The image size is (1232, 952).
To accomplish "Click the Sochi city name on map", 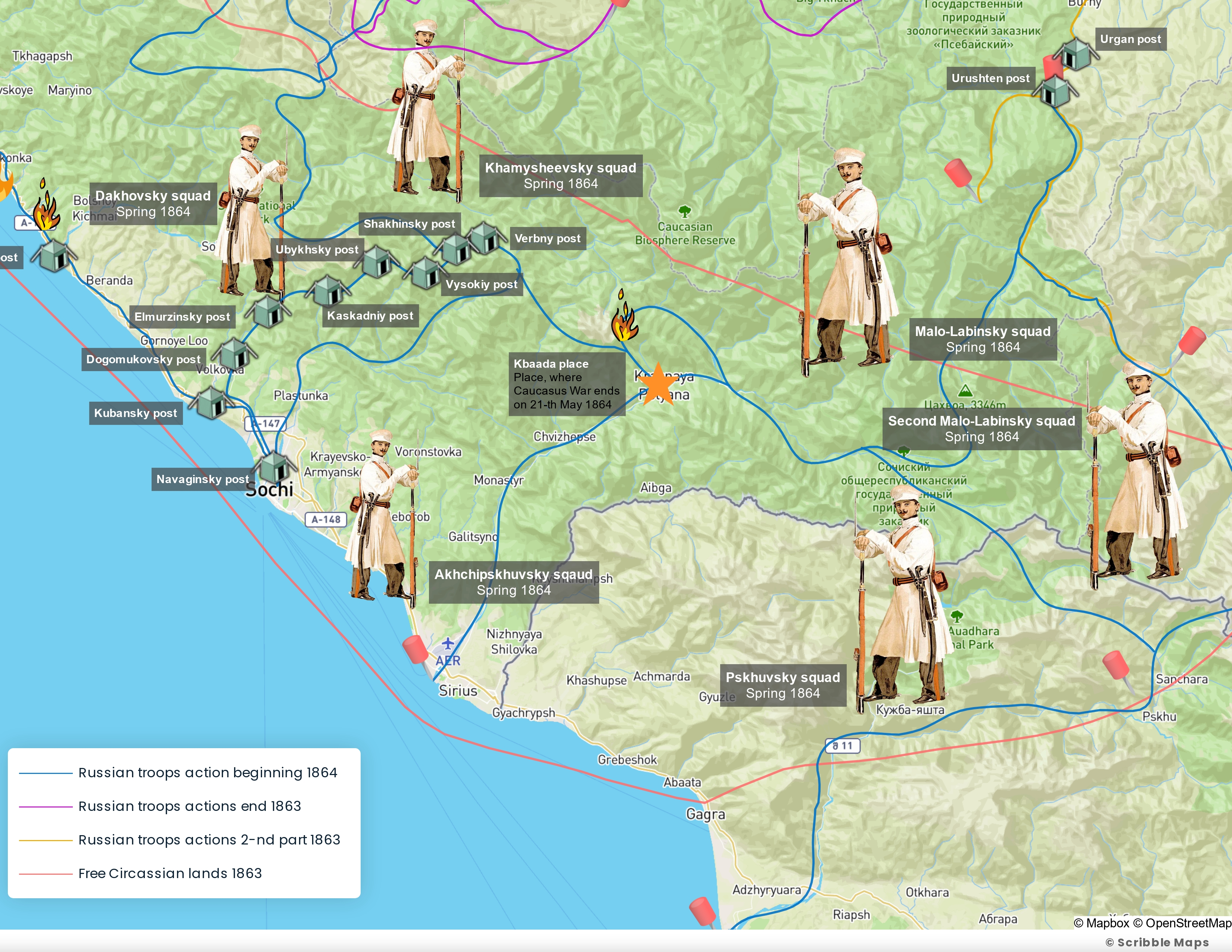I will pos(270,489).
